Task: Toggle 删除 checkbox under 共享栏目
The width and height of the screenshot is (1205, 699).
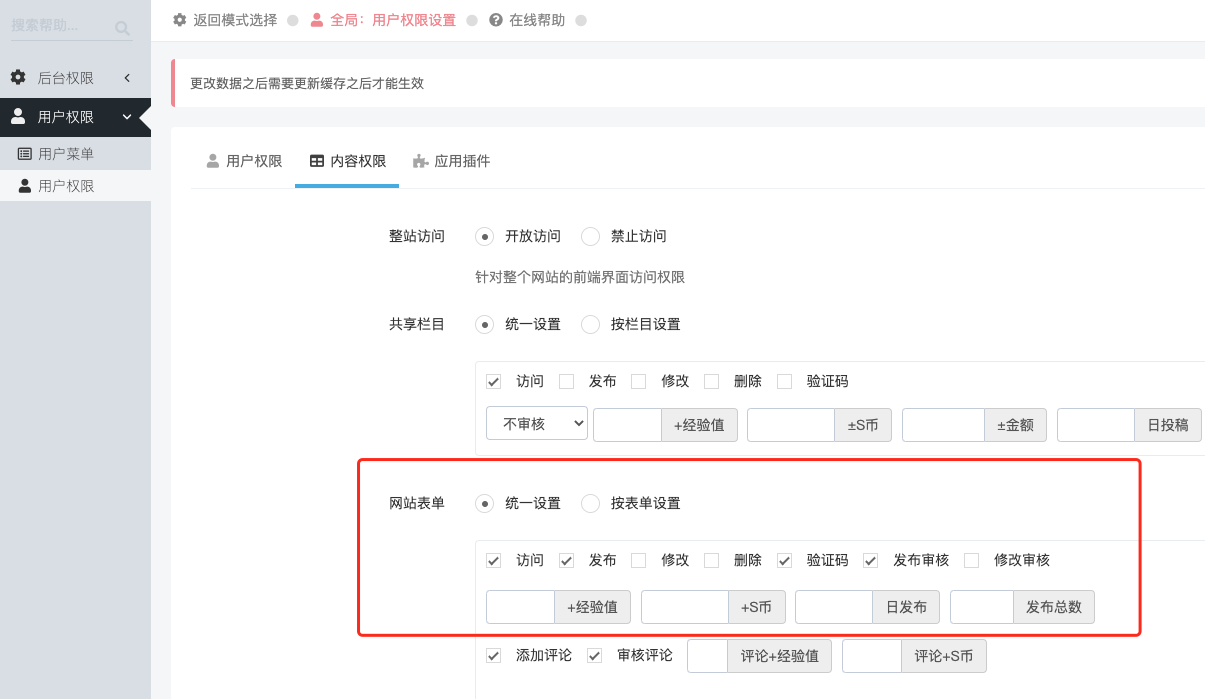Action: tap(712, 381)
